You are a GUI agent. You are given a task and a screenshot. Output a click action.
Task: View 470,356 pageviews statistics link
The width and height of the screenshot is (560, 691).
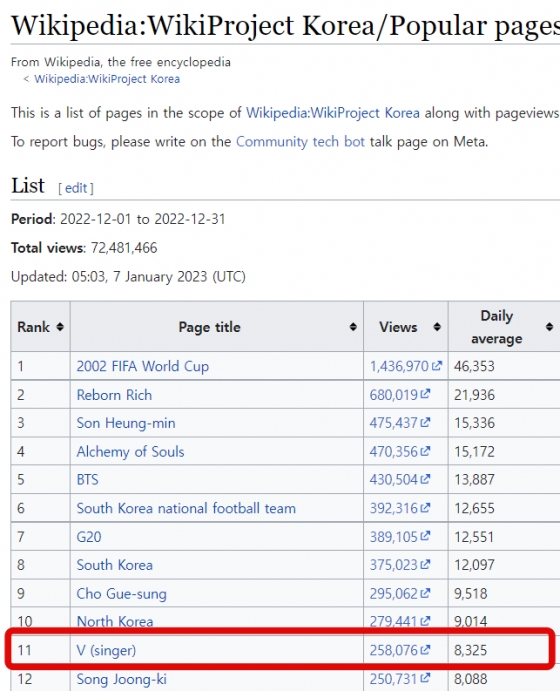393,452
